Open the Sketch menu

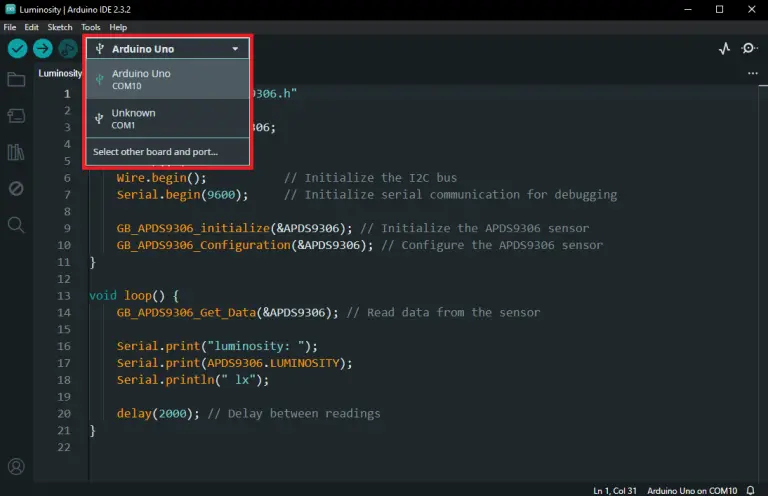(x=60, y=27)
